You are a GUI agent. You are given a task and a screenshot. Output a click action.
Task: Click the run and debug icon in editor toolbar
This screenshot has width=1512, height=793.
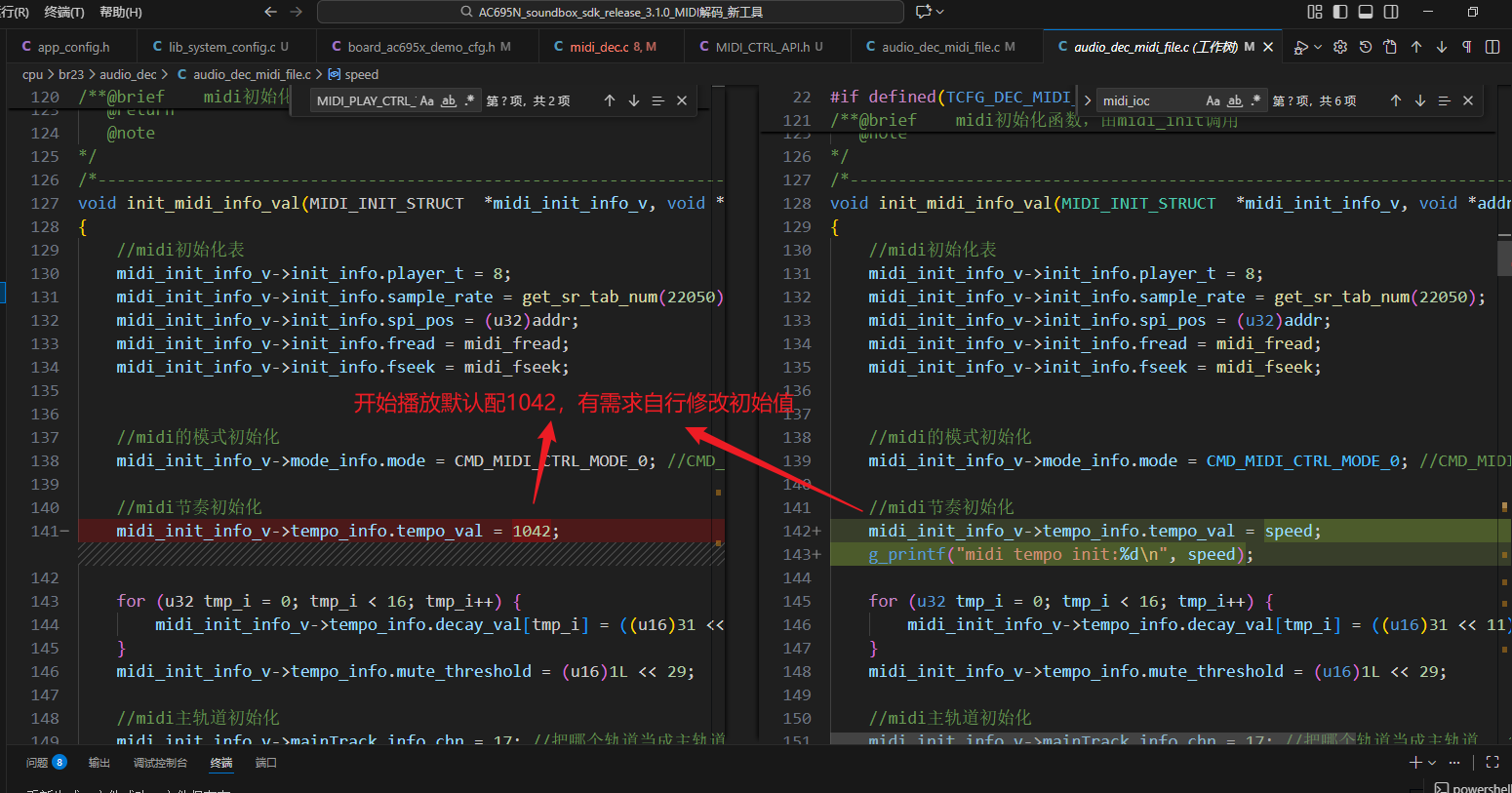click(x=1300, y=47)
